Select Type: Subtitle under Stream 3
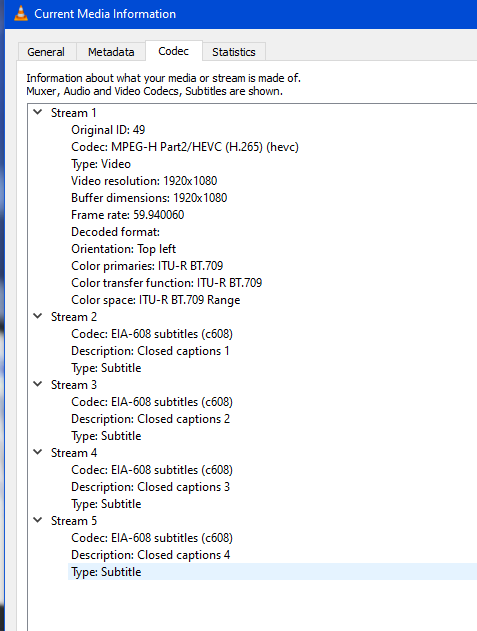Viewport: 477px width, 631px height. tap(106, 436)
